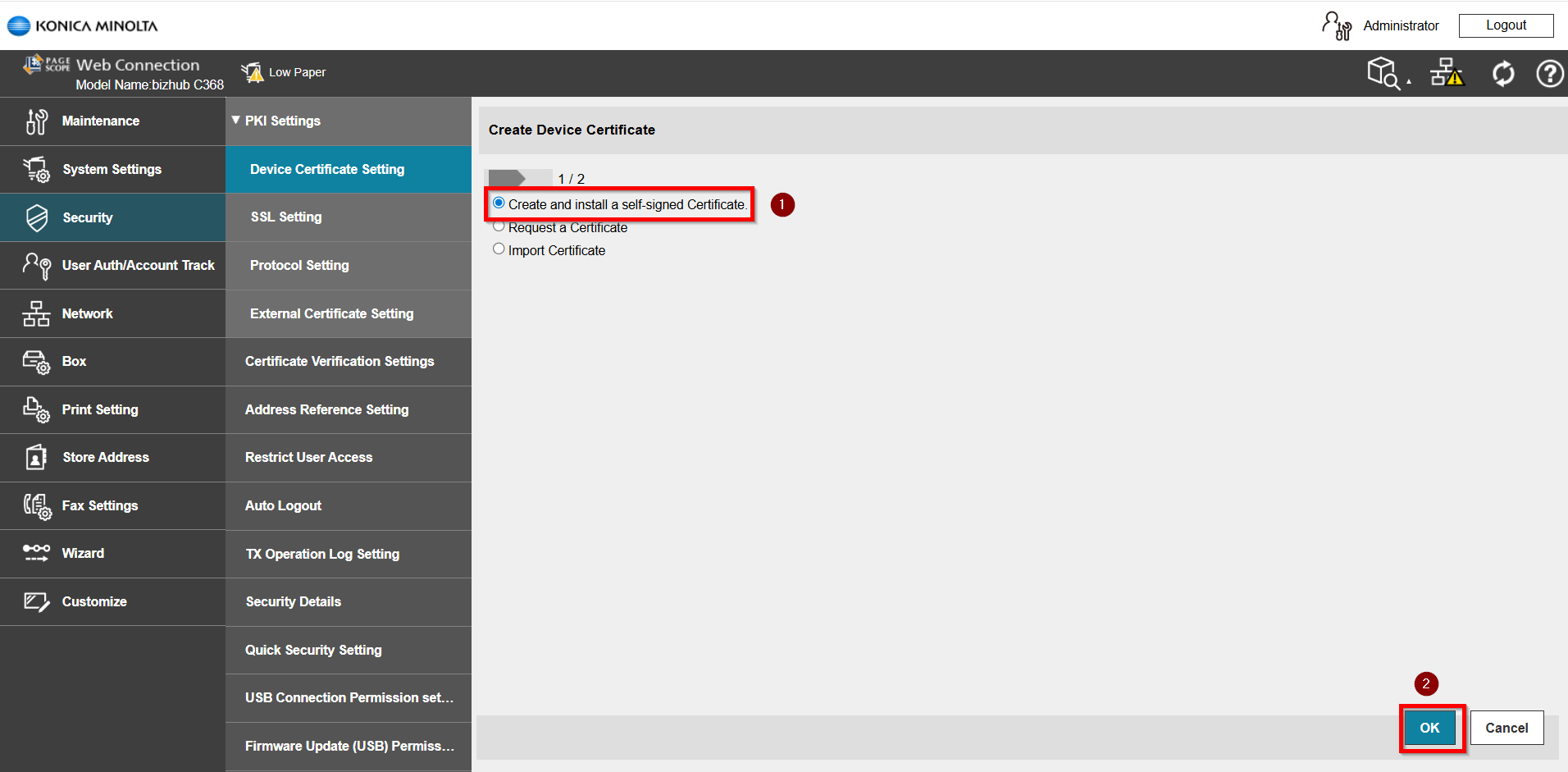Screen dimensions: 1568x772
Task: Select Create and install self-signed Certificate
Action: click(x=499, y=203)
